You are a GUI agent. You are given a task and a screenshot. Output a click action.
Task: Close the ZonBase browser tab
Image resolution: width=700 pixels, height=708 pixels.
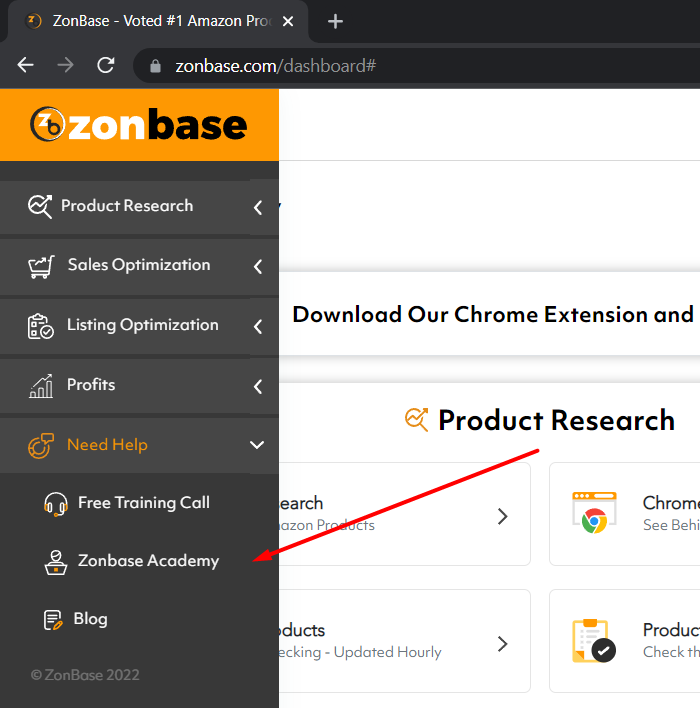[x=288, y=21]
